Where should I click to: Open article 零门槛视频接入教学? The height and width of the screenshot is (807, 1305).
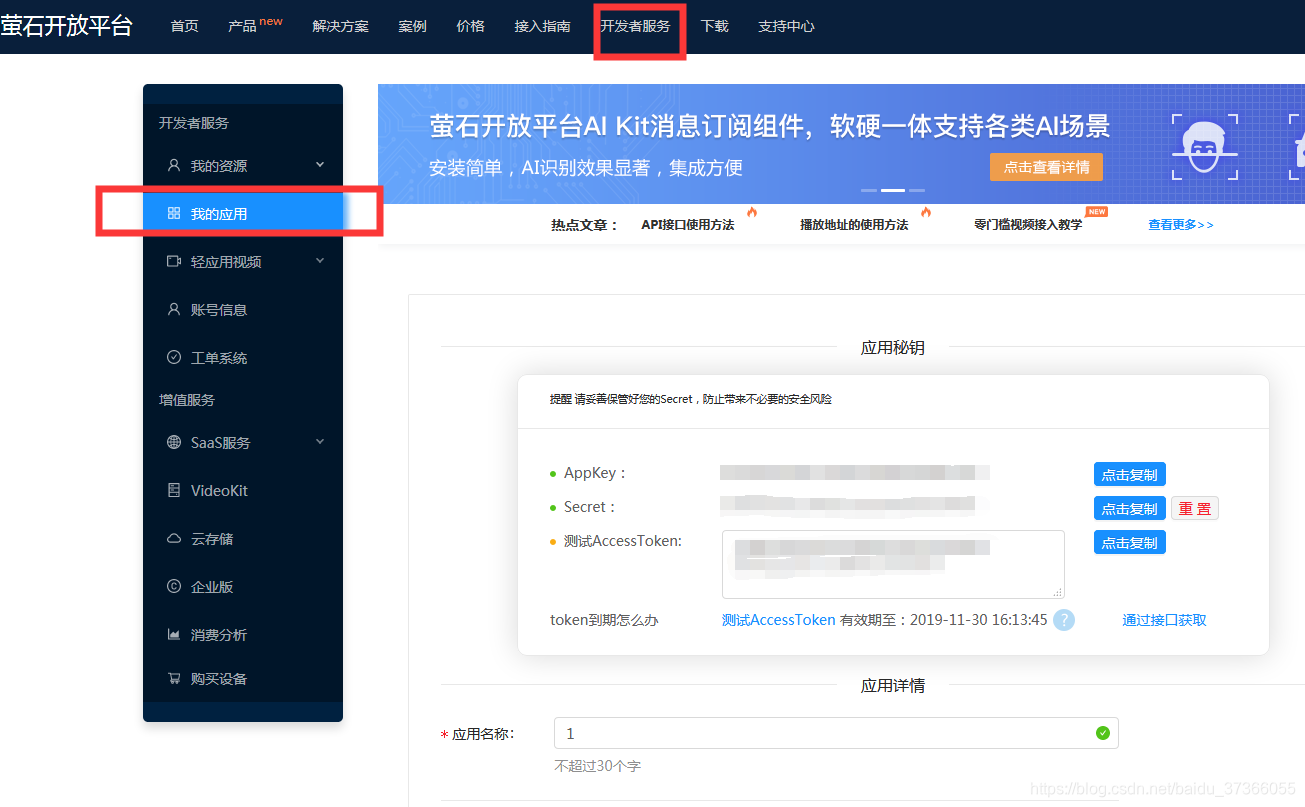point(1028,225)
